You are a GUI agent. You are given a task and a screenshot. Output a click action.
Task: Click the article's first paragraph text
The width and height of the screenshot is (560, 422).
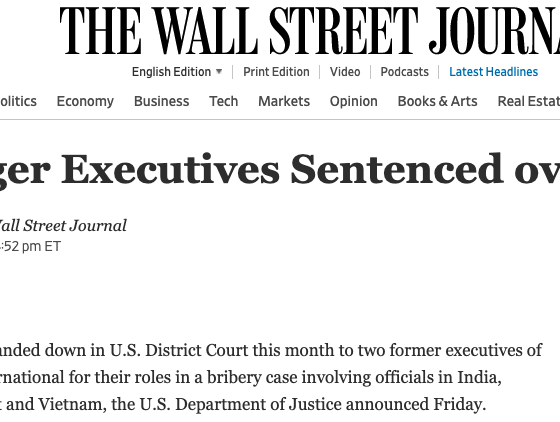pyautogui.click(x=271, y=377)
